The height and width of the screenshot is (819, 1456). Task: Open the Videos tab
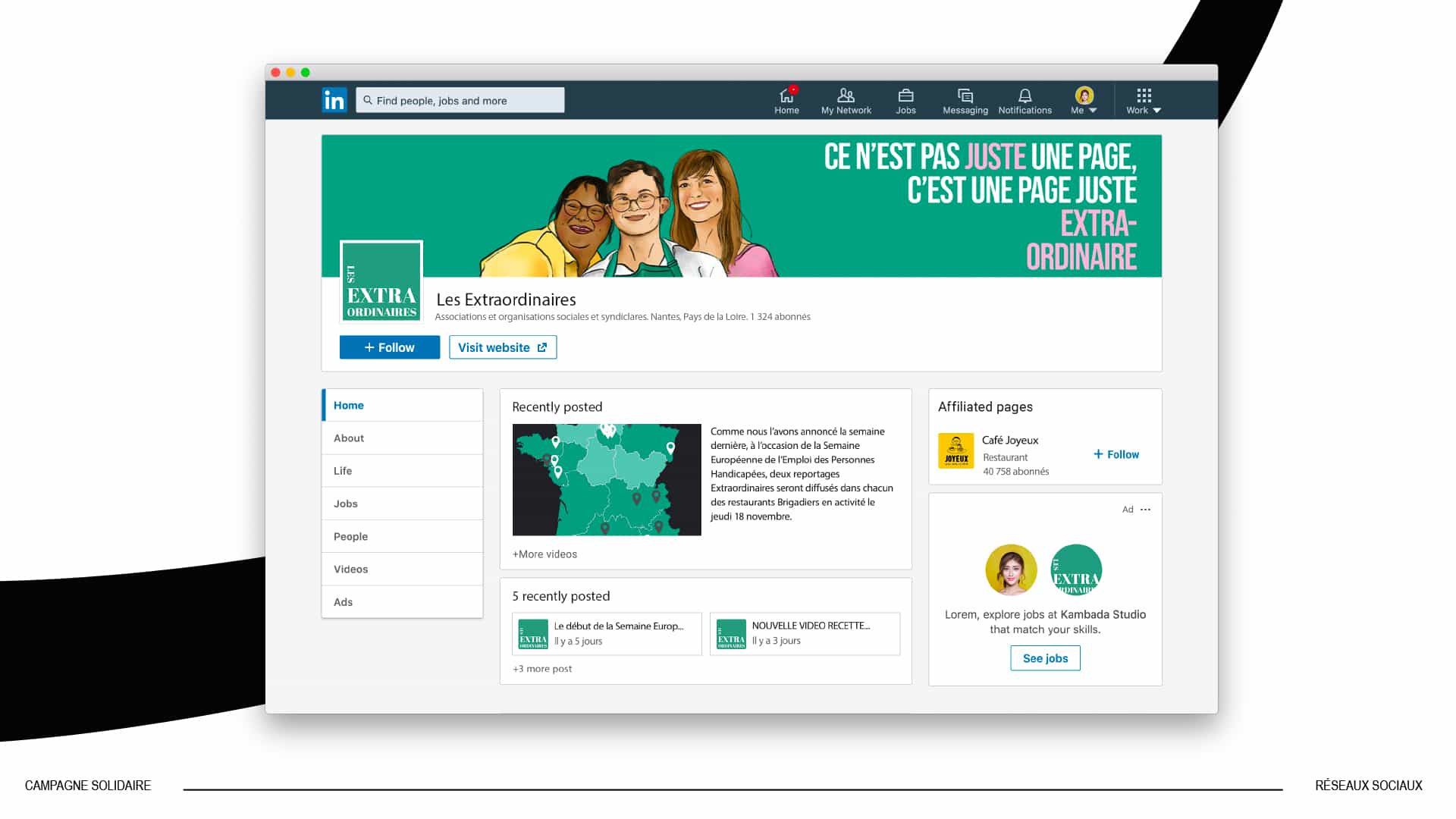403,570
